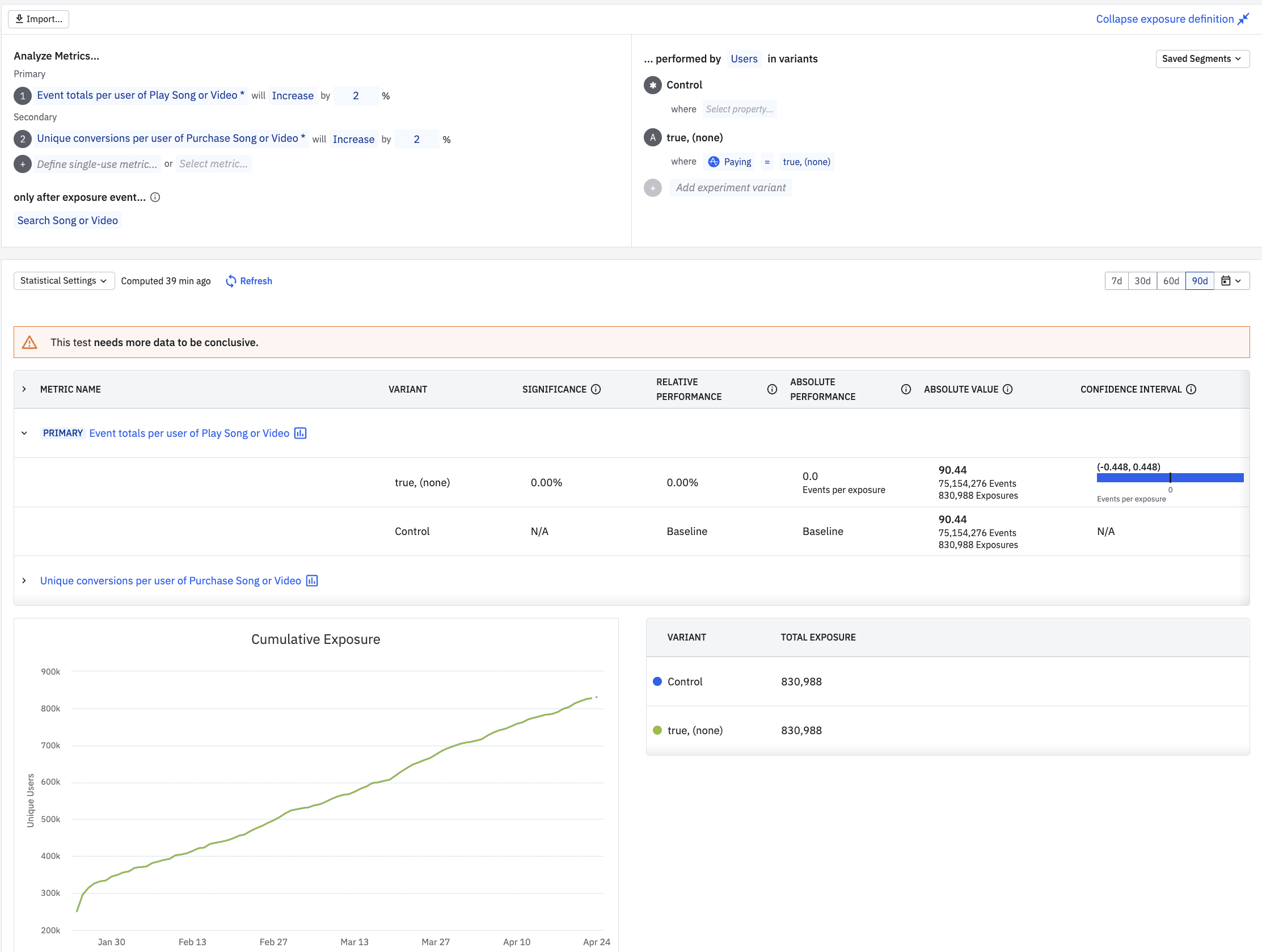The image size is (1262, 952).
Task: Switch to the 60d date range
Action: (x=1171, y=281)
